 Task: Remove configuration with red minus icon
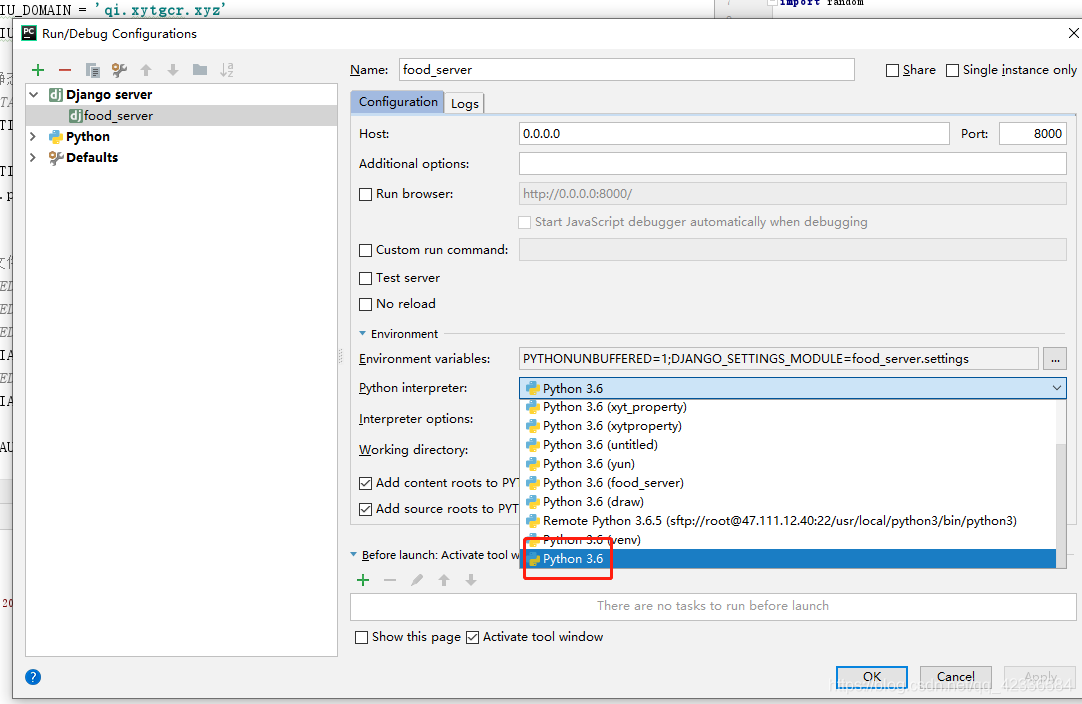(x=65, y=70)
